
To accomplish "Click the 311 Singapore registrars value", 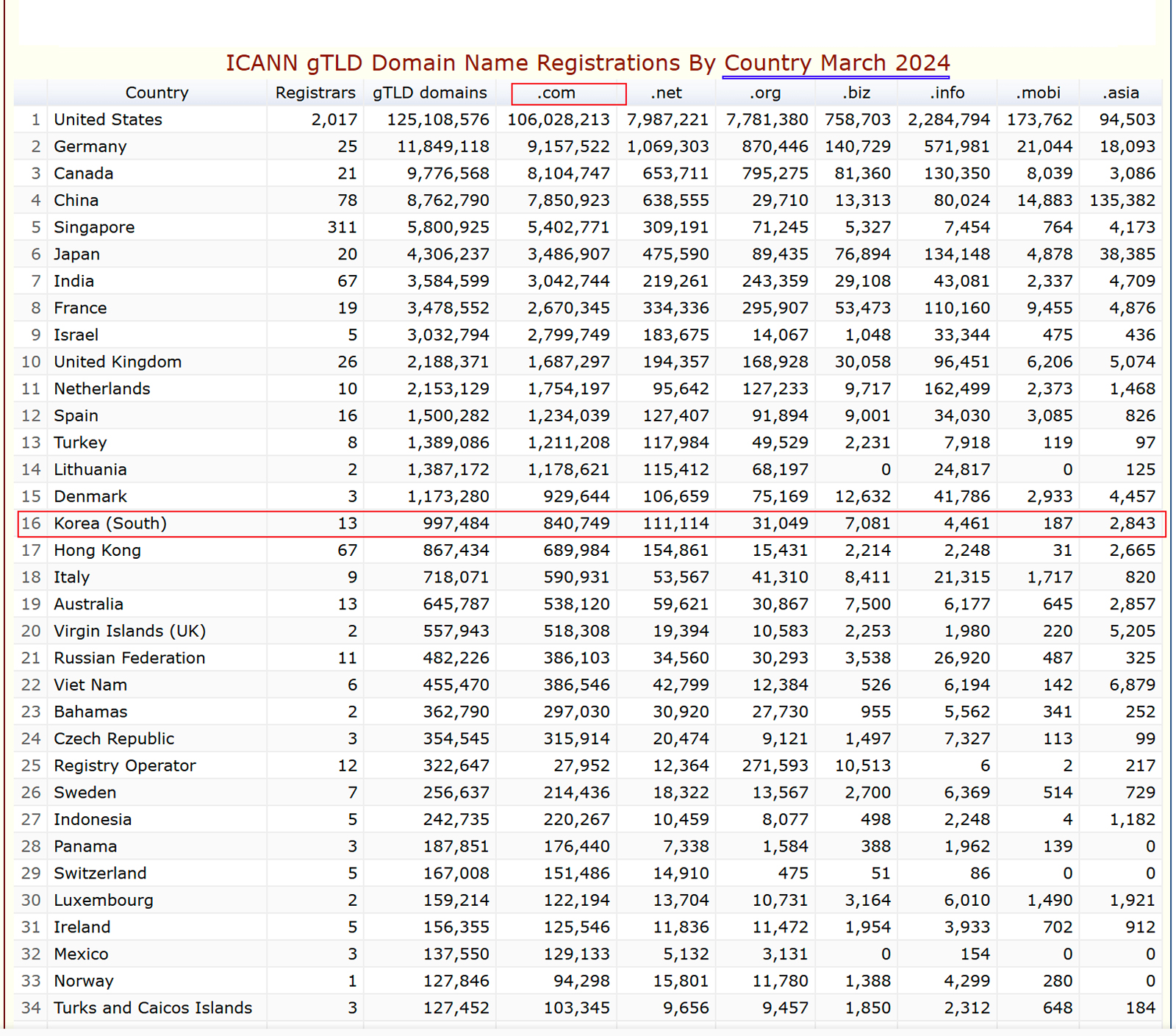I will point(343,227).
